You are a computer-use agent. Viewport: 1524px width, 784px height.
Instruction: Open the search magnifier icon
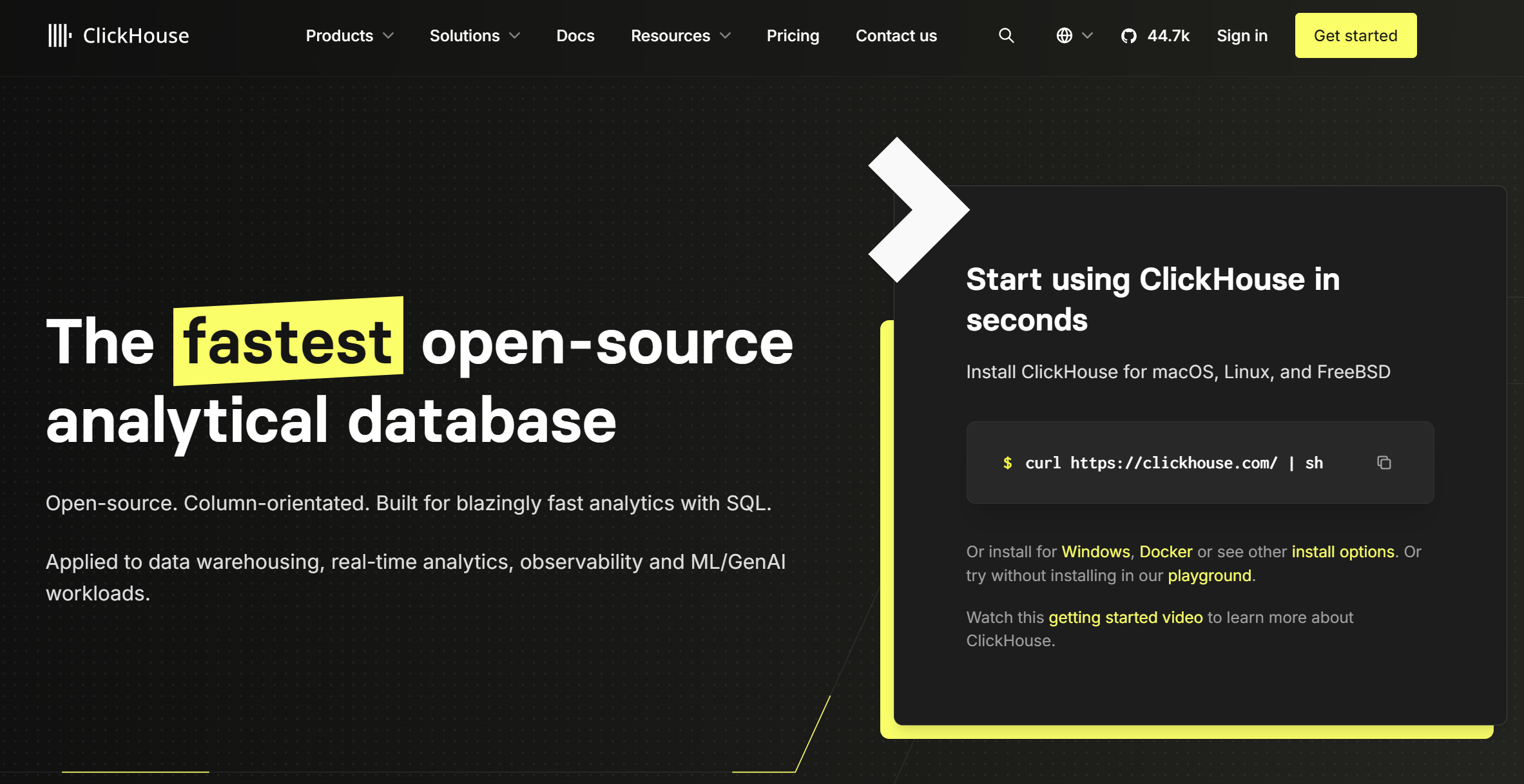[1006, 35]
